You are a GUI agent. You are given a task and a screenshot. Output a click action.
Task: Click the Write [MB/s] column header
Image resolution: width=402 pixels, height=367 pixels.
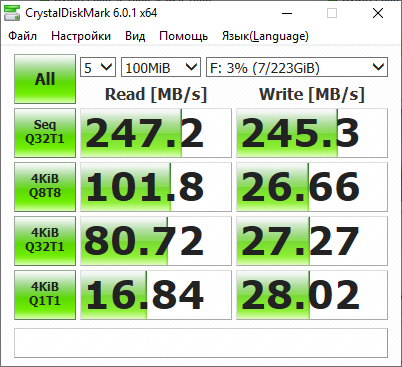click(x=312, y=94)
